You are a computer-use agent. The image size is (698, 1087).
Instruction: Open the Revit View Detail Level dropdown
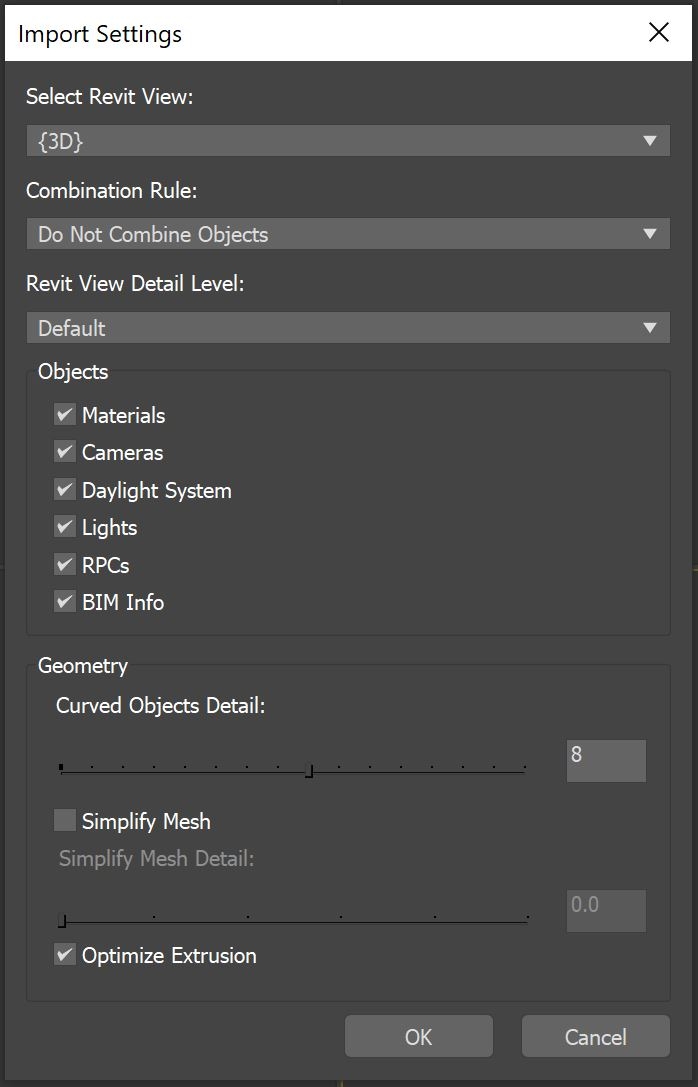coord(347,328)
